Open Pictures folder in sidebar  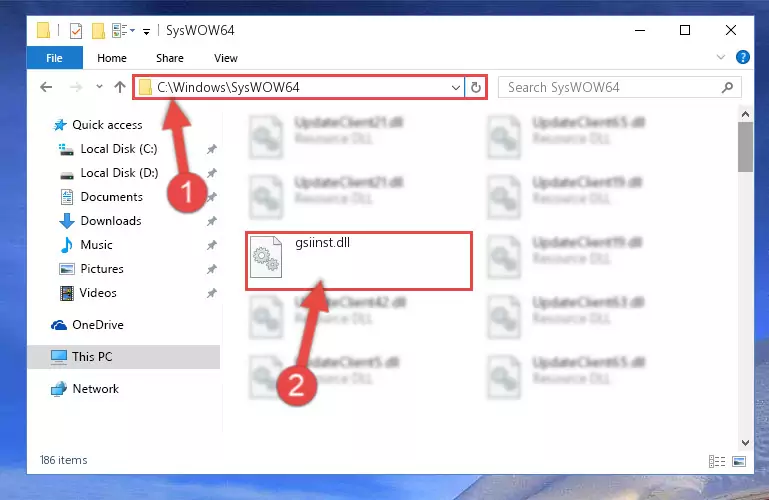102,269
